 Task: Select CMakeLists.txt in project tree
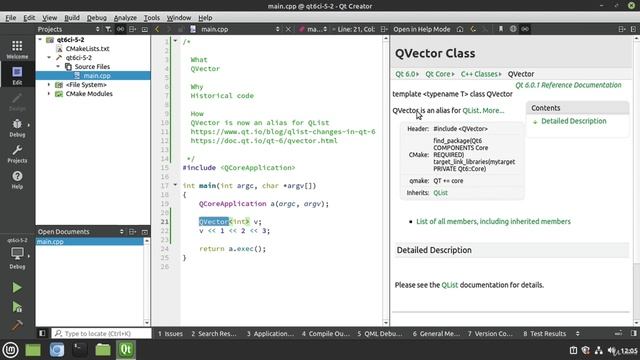click(87, 49)
